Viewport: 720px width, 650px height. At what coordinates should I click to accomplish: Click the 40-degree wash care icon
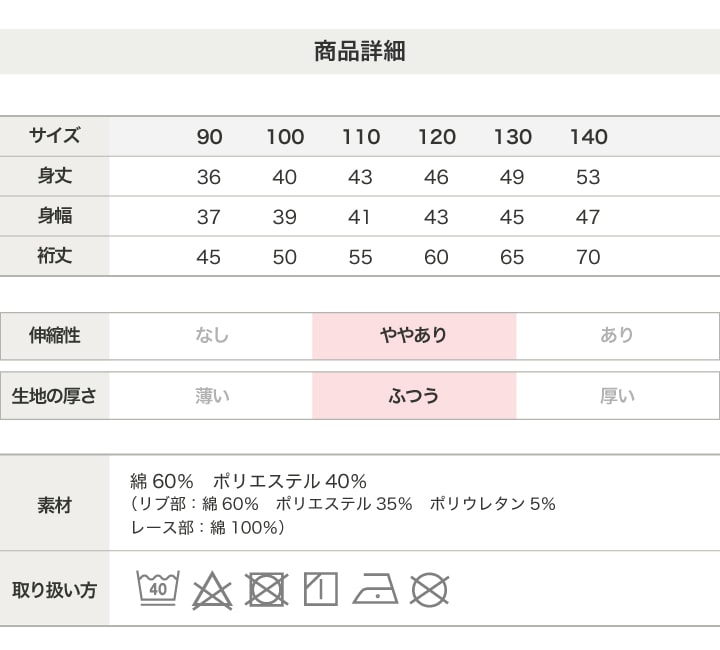tap(158, 588)
